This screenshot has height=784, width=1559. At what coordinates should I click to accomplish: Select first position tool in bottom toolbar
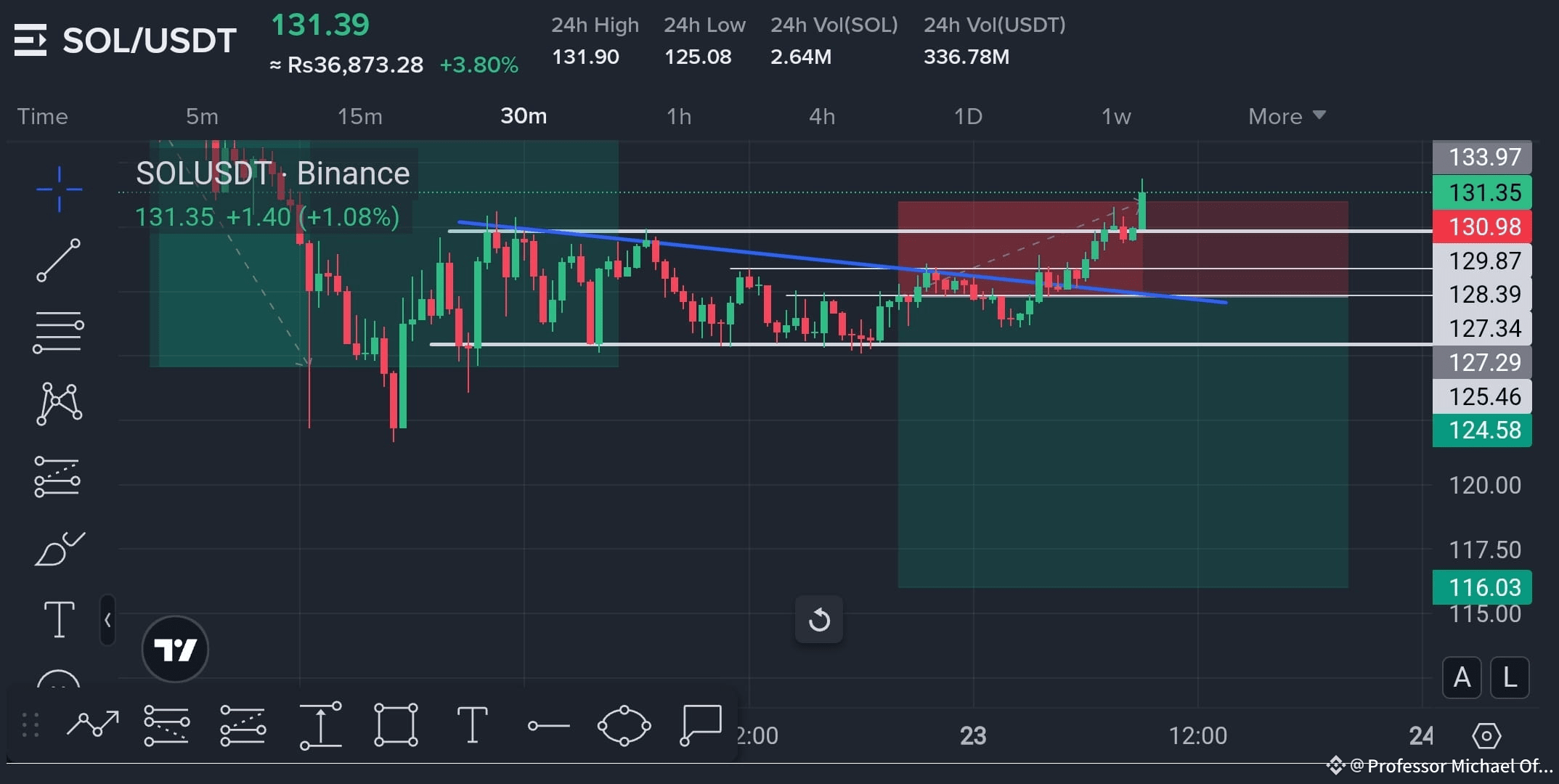point(167,725)
